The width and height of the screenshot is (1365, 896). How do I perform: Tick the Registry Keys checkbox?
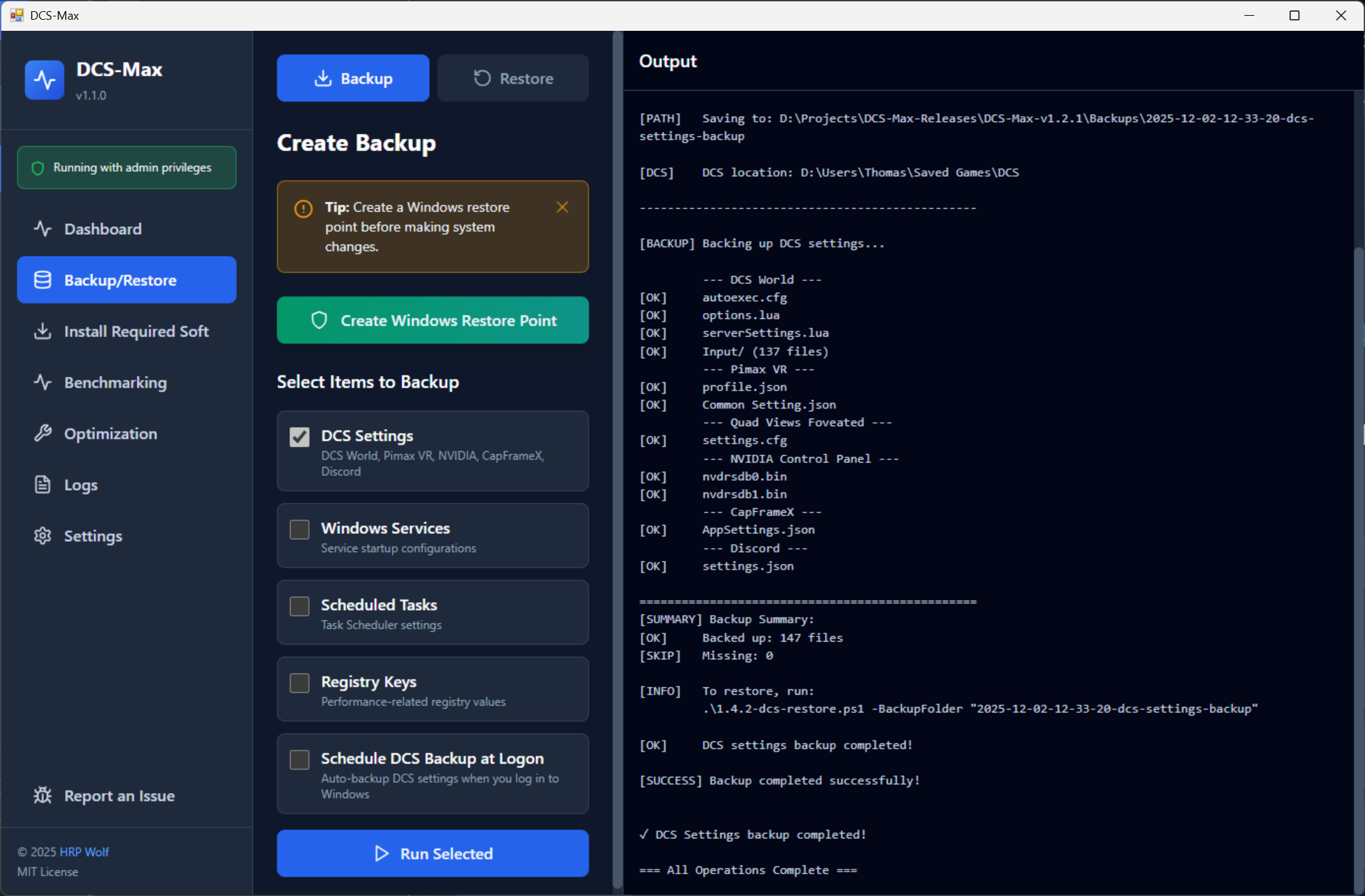[300, 683]
